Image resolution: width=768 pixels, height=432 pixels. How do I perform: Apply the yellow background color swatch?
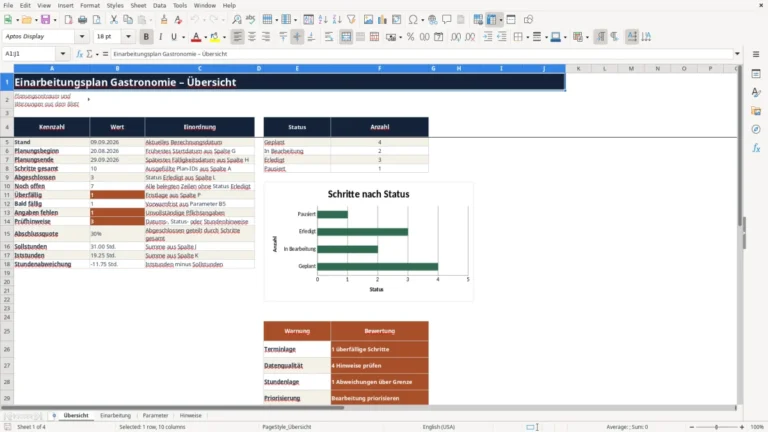pos(215,37)
